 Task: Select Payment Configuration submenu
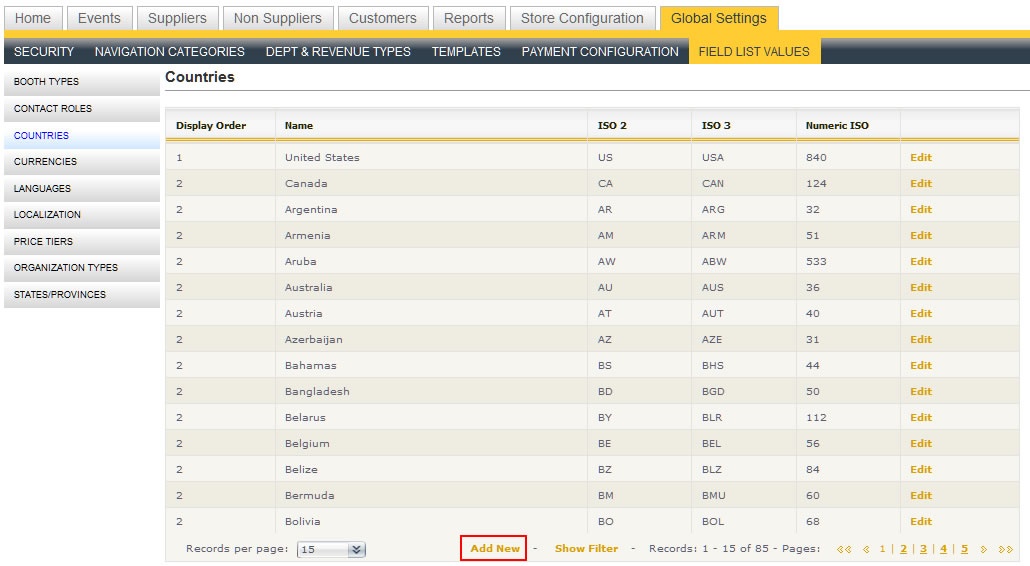[x=599, y=51]
